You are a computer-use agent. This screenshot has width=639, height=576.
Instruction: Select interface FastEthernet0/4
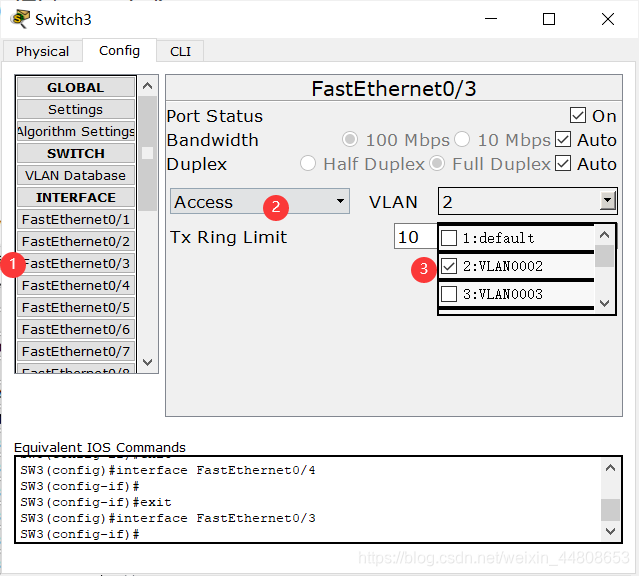[76, 285]
